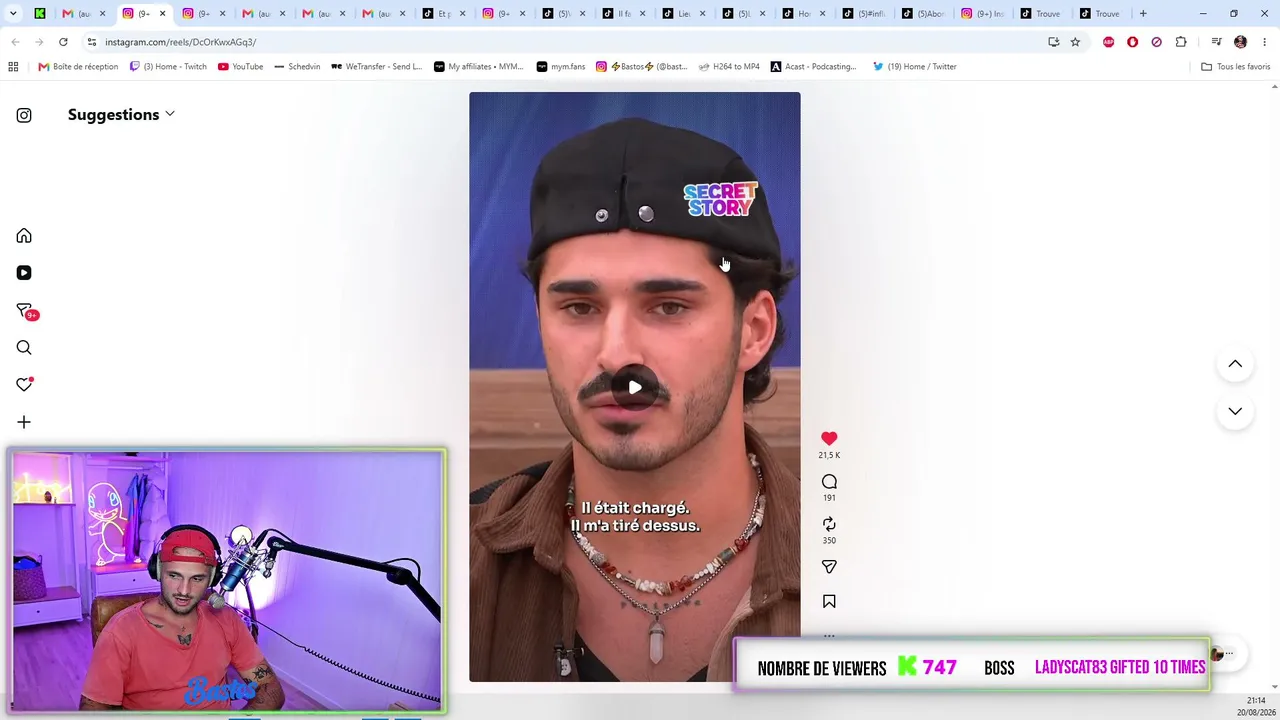Open Bastos Instagram bookmark

(x=641, y=67)
